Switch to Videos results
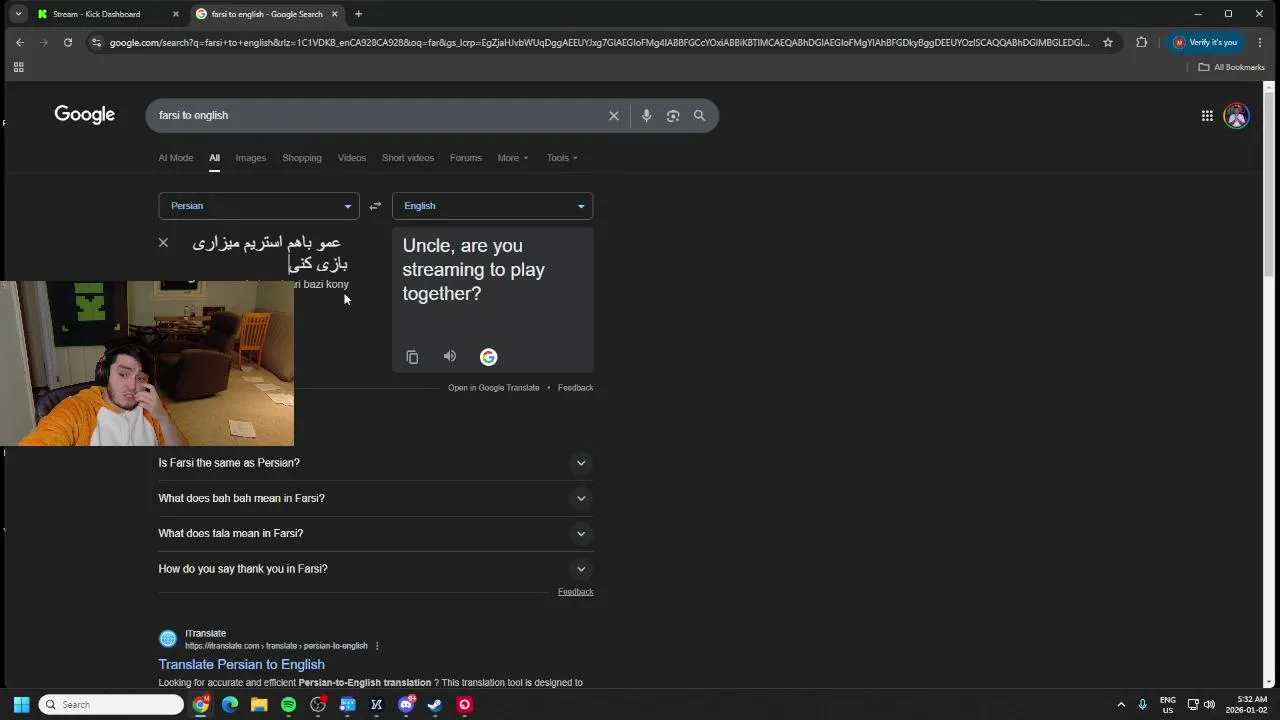The image size is (1280, 720). click(x=352, y=158)
